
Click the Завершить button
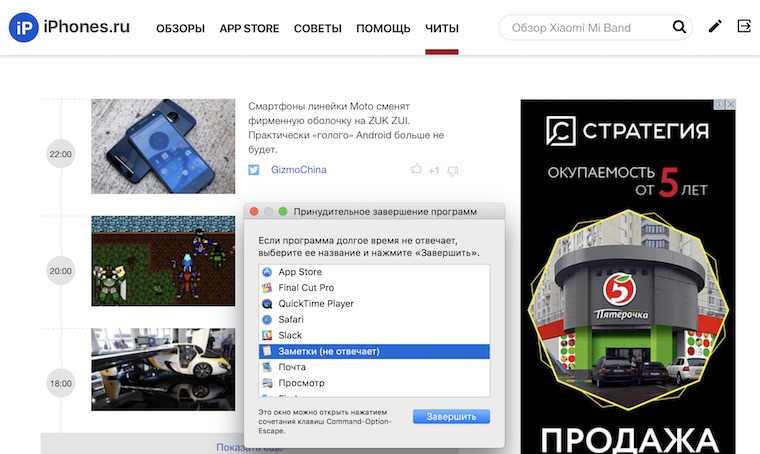[451, 417]
